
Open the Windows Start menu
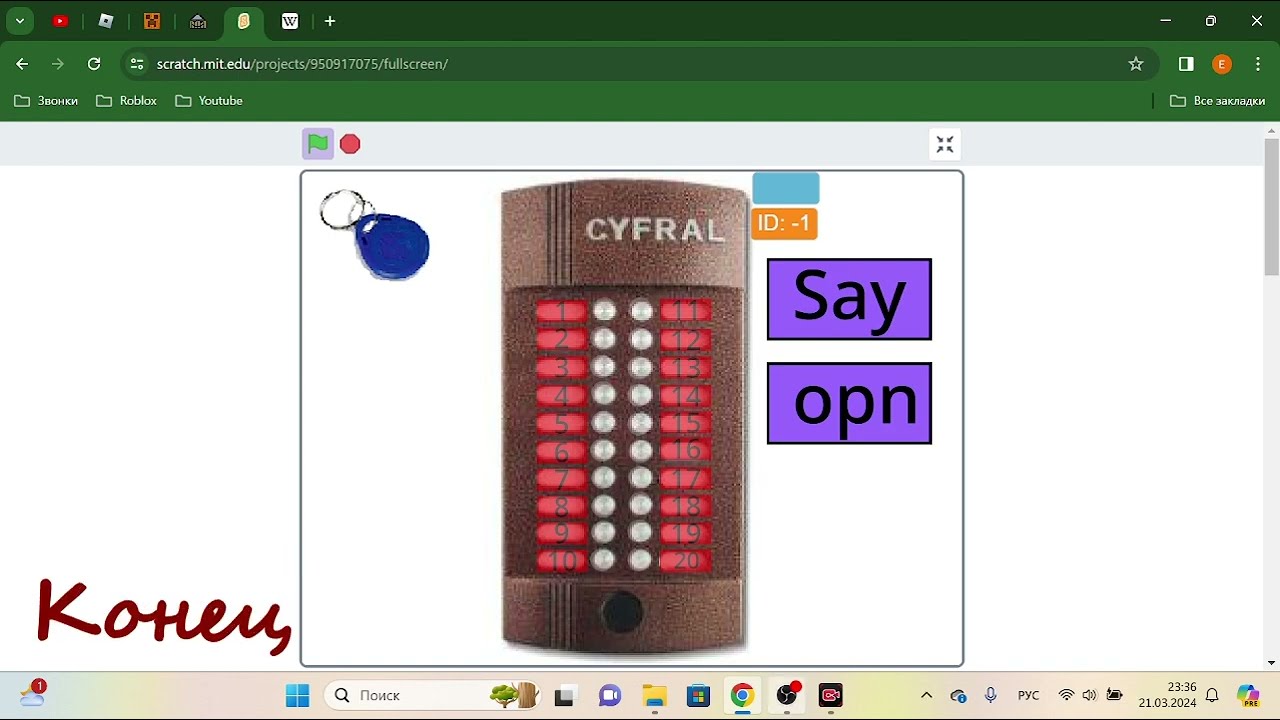point(298,695)
